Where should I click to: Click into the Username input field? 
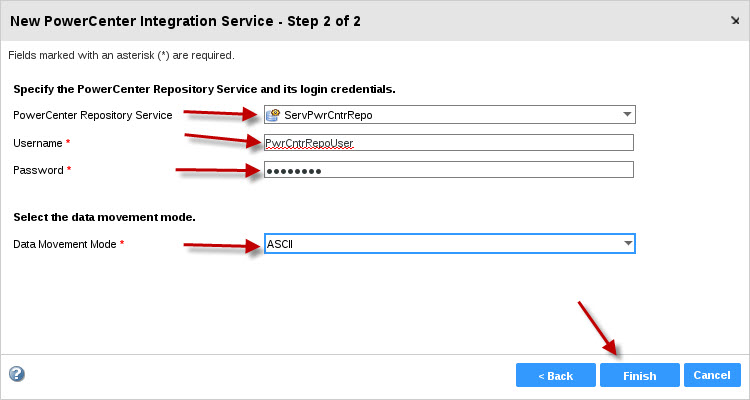[449, 143]
